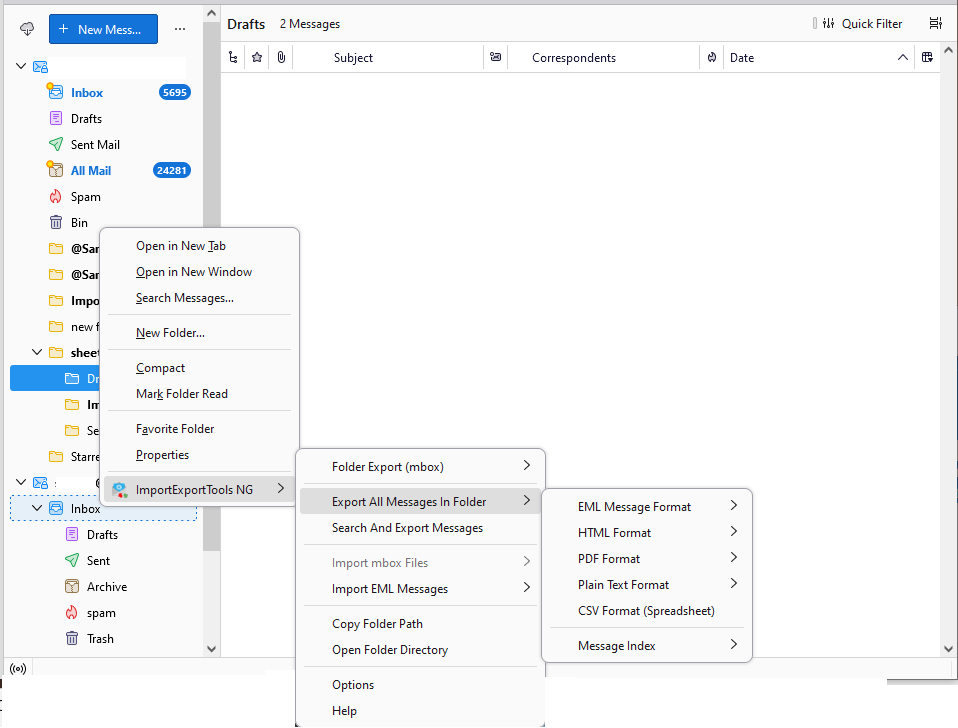This screenshot has width=958, height=728.
Task: Expand HTML Format submenu
Action: (x=647, y=533)
